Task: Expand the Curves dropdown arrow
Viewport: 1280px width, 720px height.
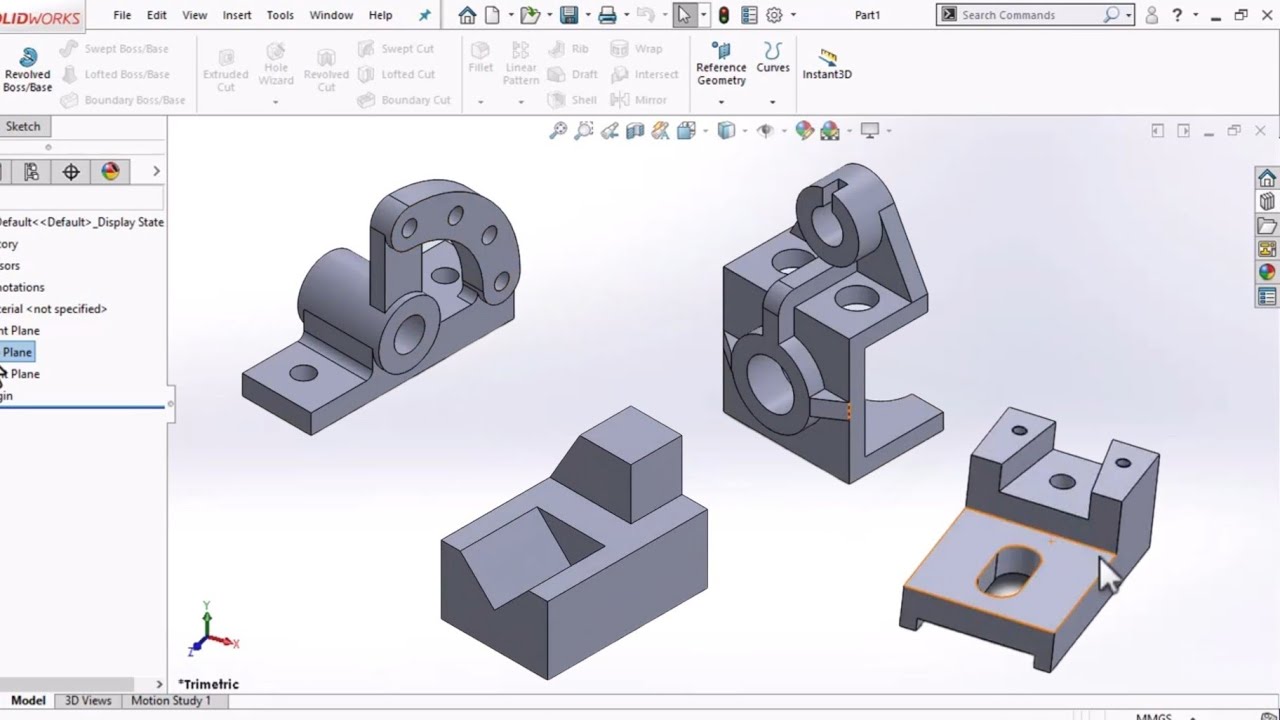Action: pos(772,101)
